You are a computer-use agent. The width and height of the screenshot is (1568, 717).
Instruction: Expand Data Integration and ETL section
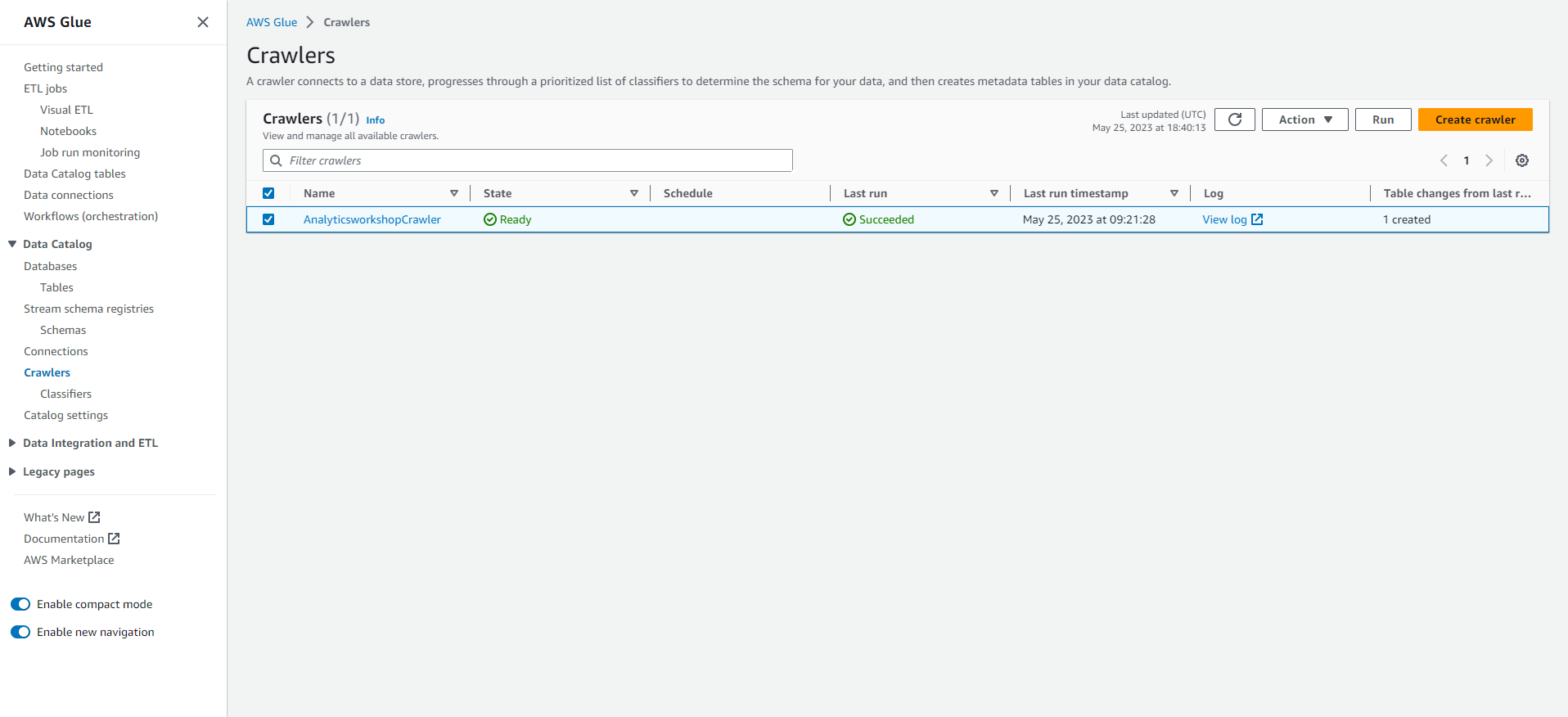12,443
